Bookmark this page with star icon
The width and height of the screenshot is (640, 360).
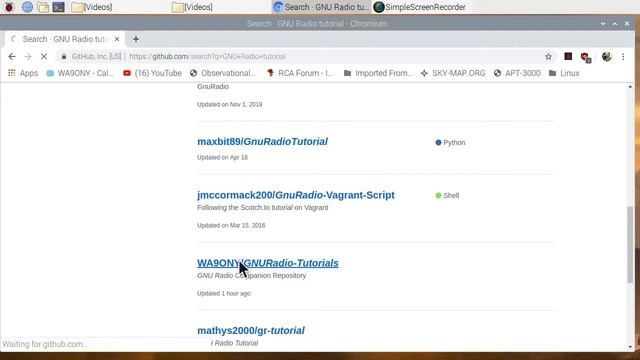(548, 57)
